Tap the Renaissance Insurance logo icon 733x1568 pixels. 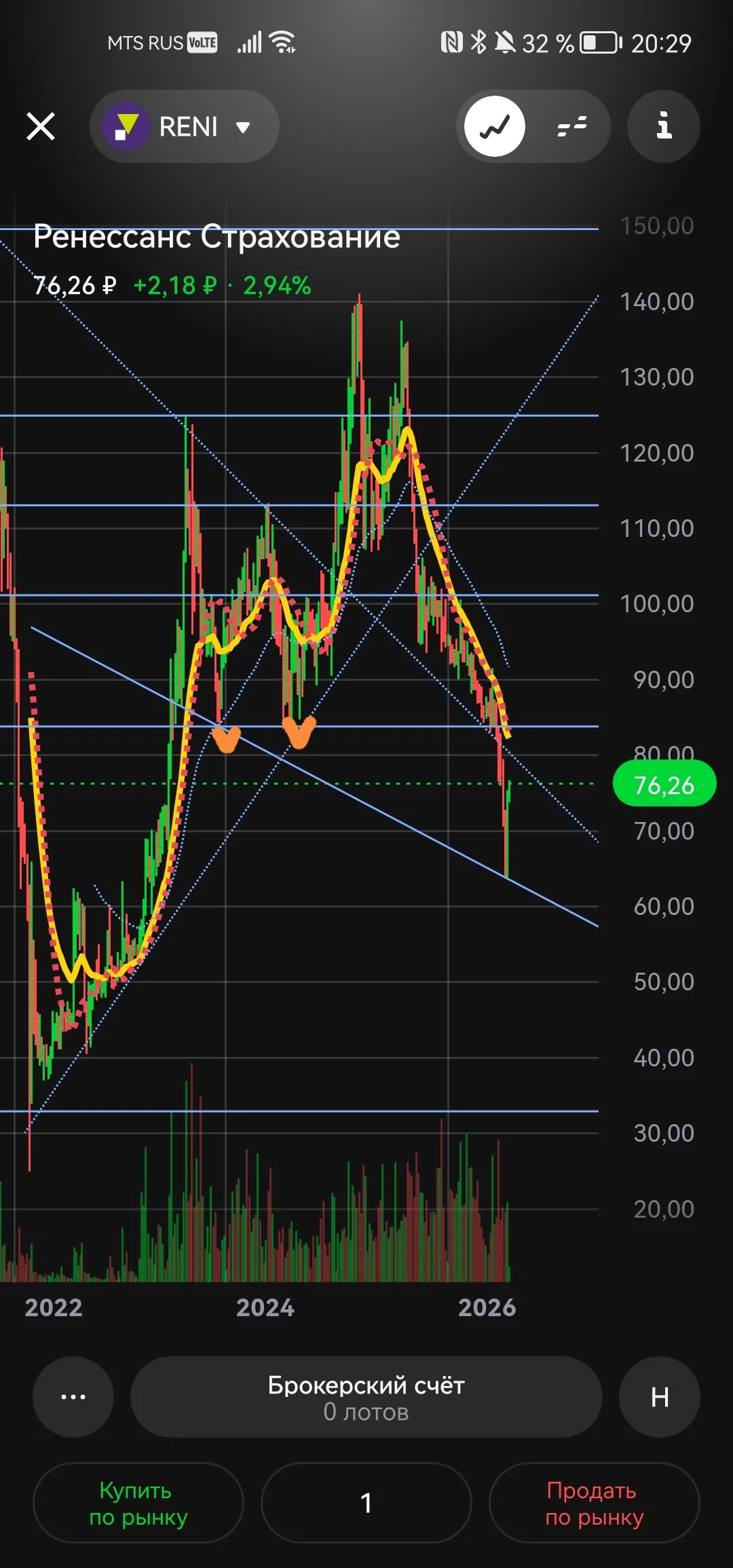[126, 126]
